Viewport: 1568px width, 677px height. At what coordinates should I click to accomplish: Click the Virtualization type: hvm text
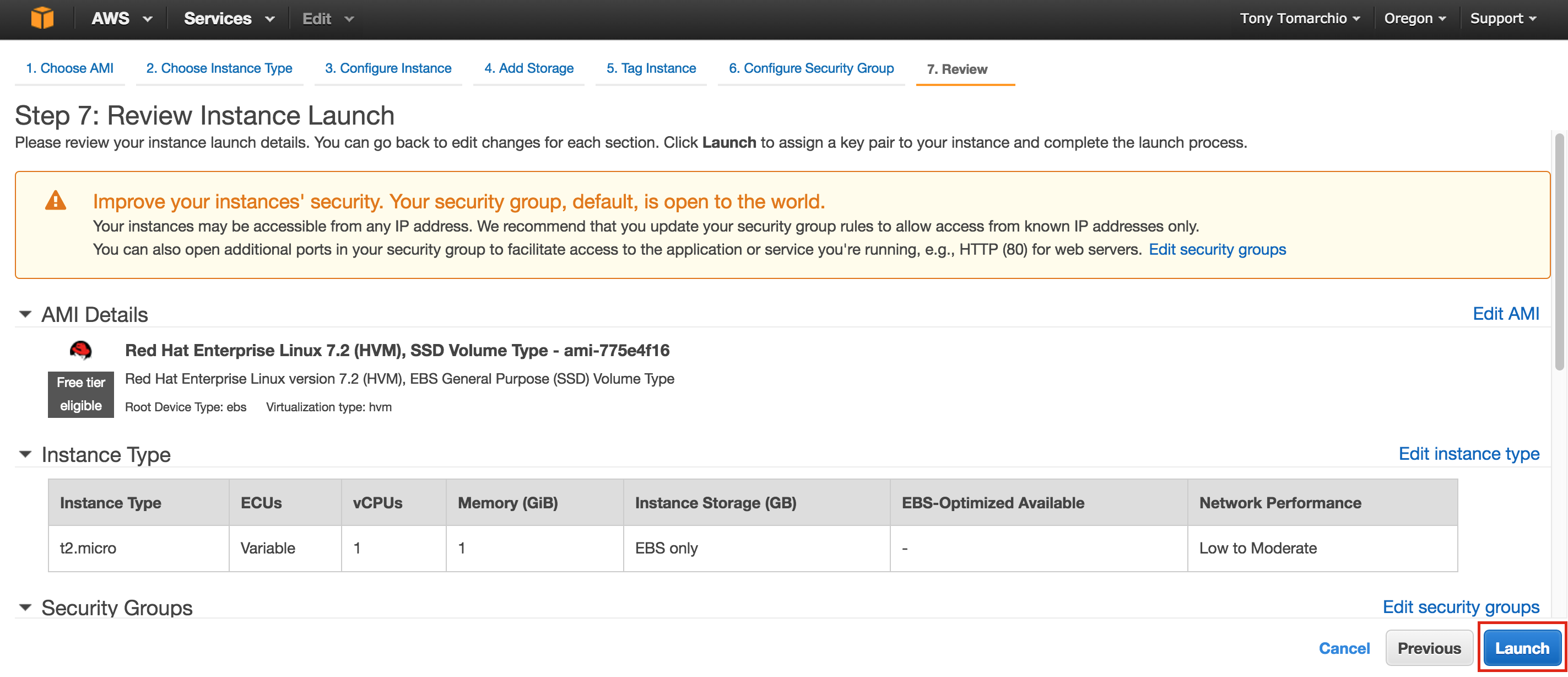[329, 407]
